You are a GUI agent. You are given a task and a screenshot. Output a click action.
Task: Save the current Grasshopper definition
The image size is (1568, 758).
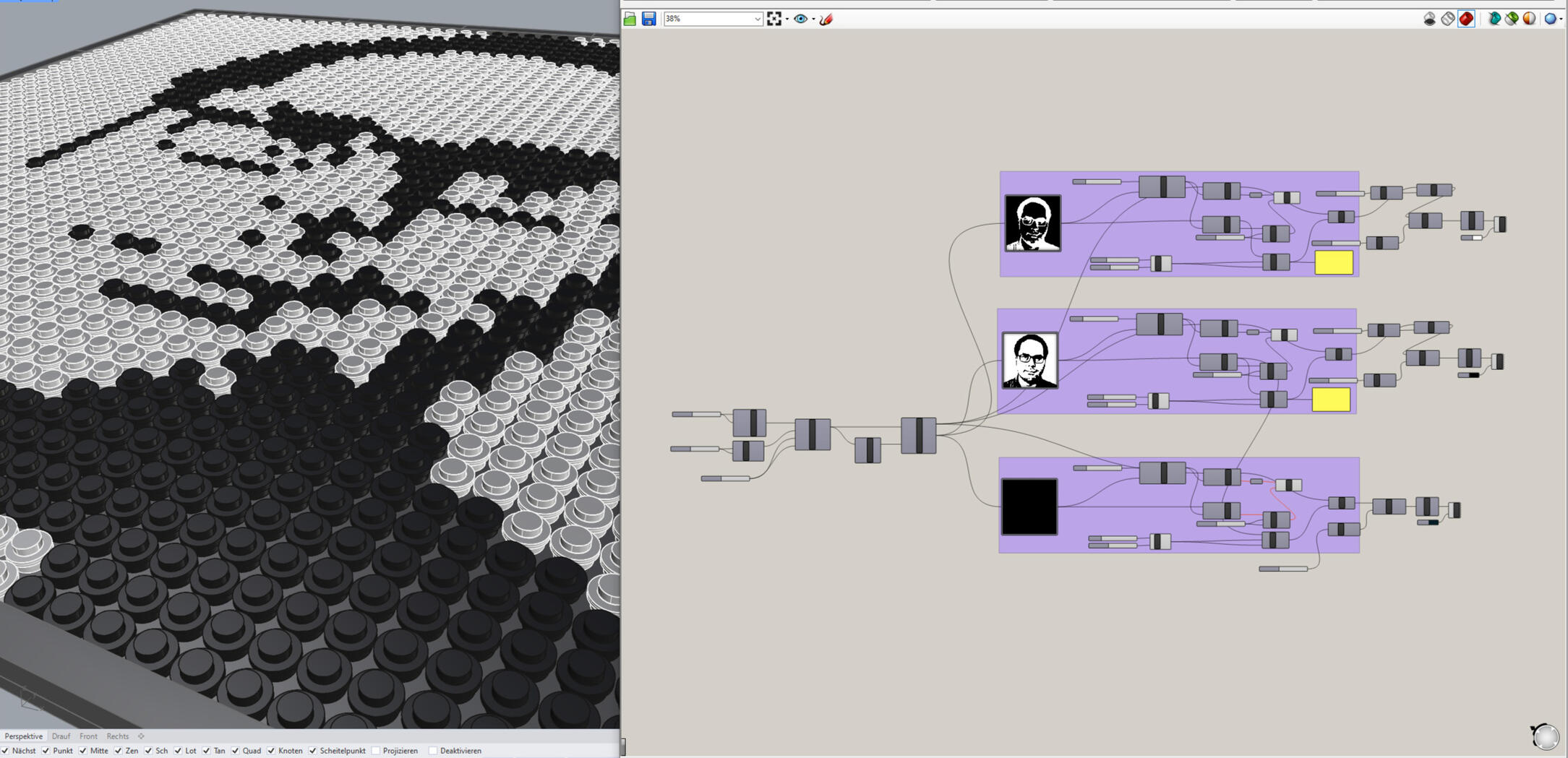(649, 19)
